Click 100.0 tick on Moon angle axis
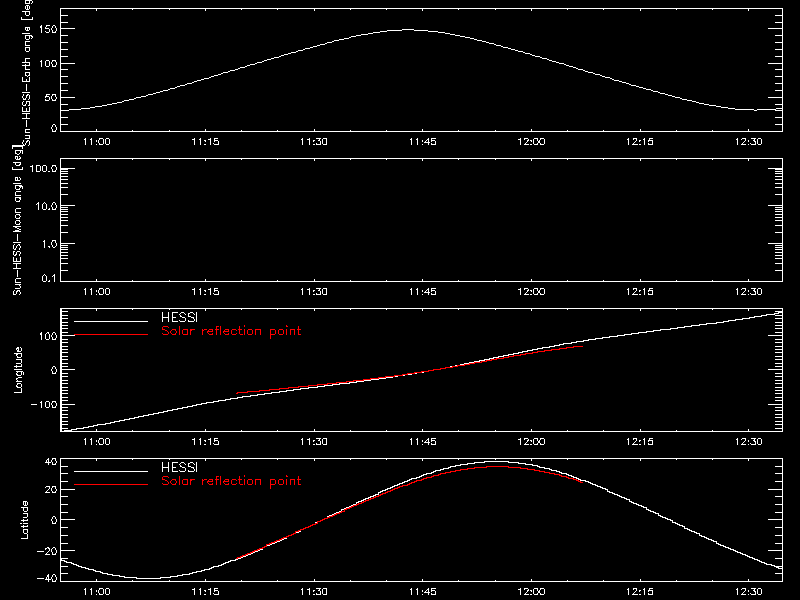 (x=43, y=168)
